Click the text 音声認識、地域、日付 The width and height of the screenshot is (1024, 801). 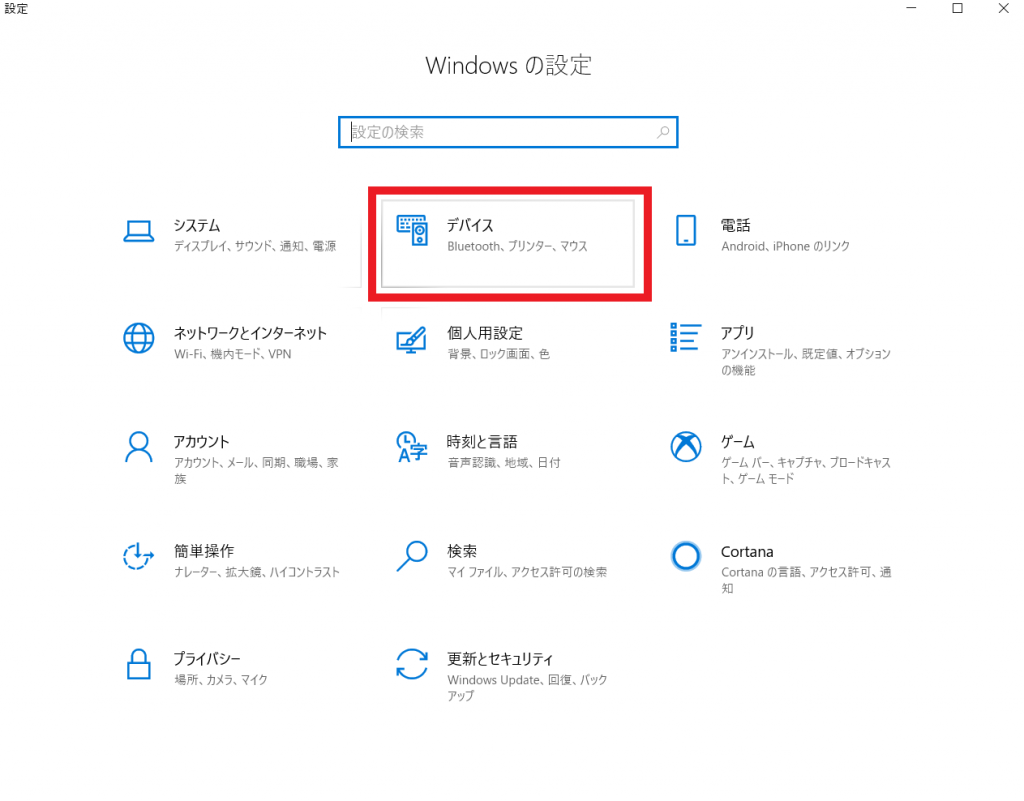(x=504, y=462)
